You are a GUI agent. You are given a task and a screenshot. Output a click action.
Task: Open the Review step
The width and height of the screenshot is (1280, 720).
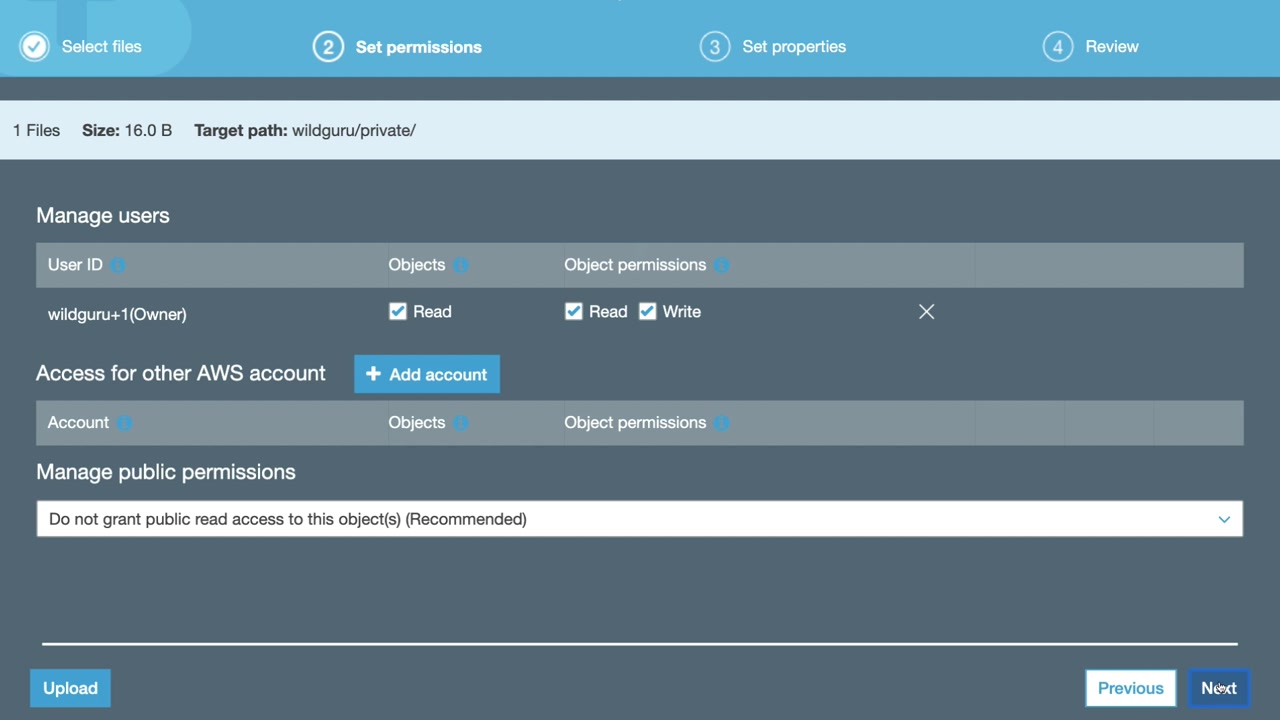(1091, 47)
